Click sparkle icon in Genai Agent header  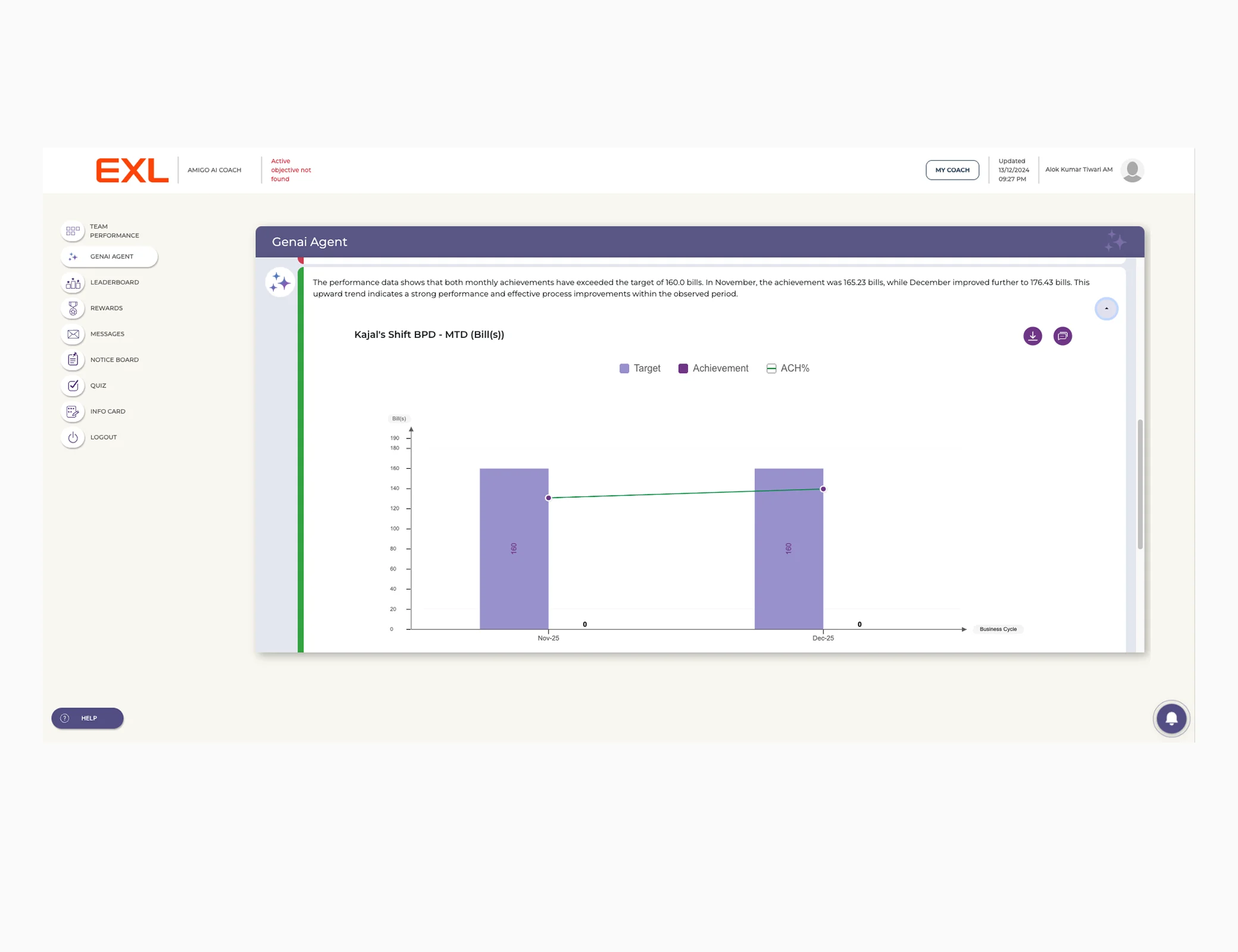[1115, 241]
